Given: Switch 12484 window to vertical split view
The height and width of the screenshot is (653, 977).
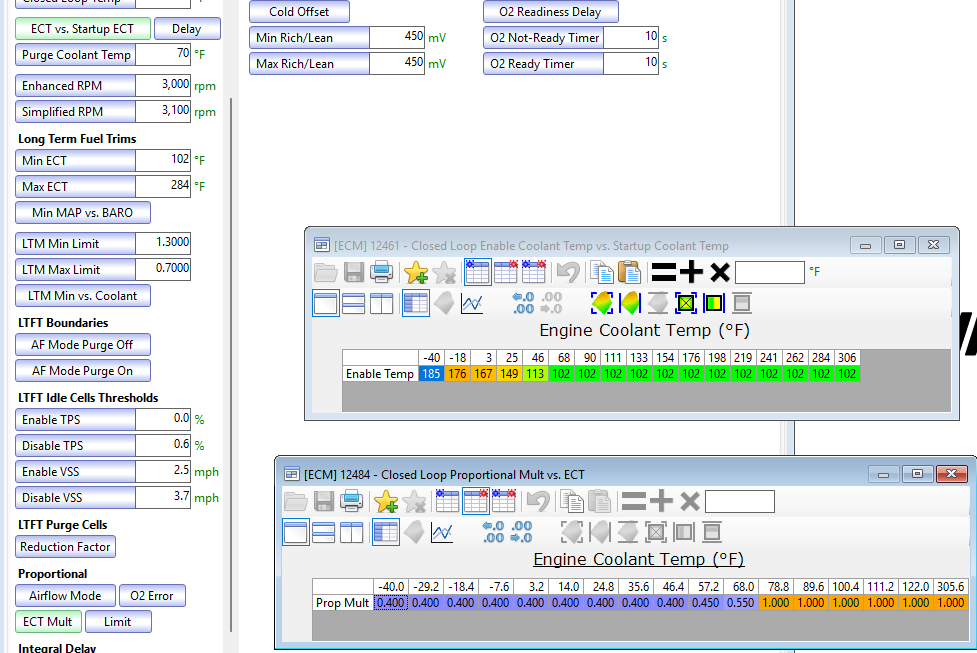Looking at the screenshot, I should (x=351, y=533).
